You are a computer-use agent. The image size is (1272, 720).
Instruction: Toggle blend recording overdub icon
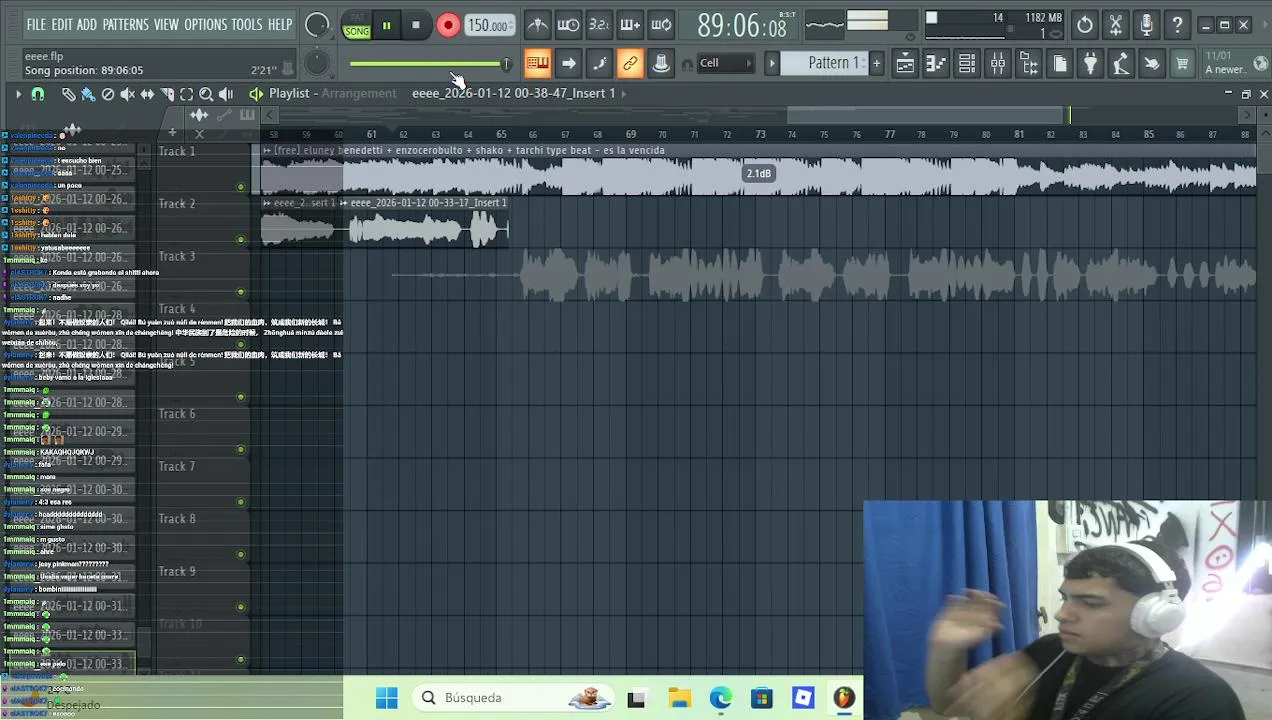(x=630, y=25)
